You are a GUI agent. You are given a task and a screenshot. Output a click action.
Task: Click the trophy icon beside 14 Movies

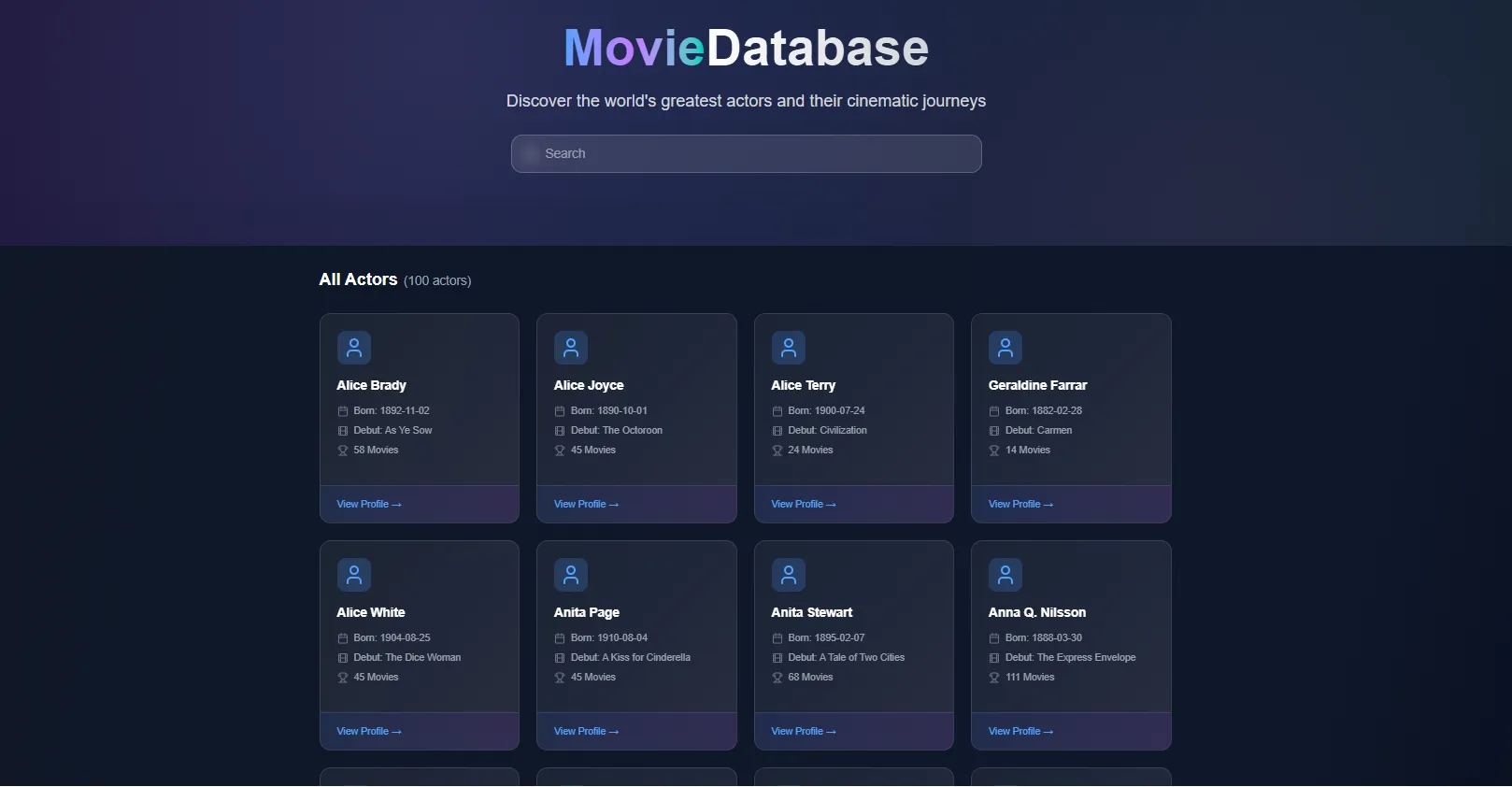coord(994,451)
